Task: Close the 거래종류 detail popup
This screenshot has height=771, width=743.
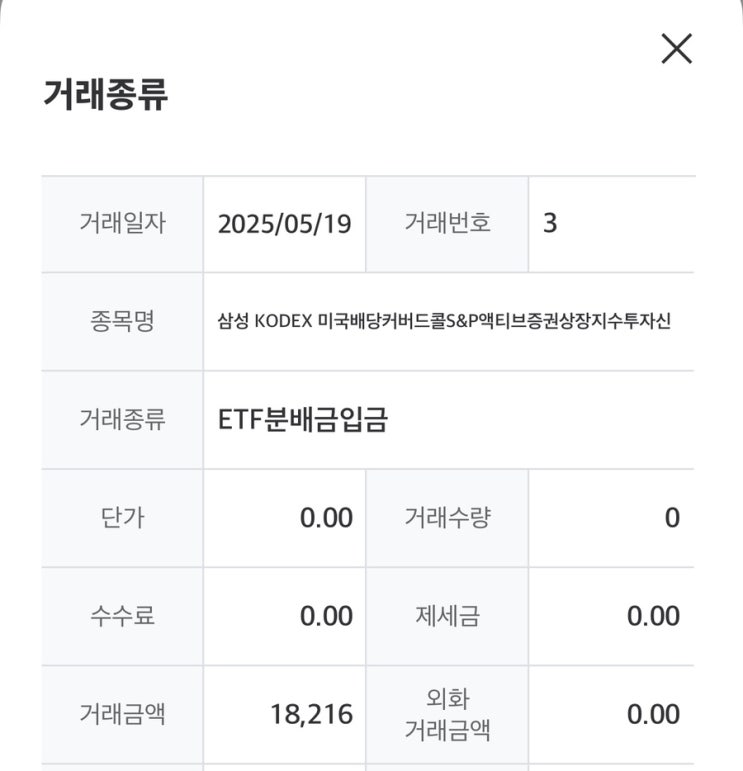Action: coord(677,48)
